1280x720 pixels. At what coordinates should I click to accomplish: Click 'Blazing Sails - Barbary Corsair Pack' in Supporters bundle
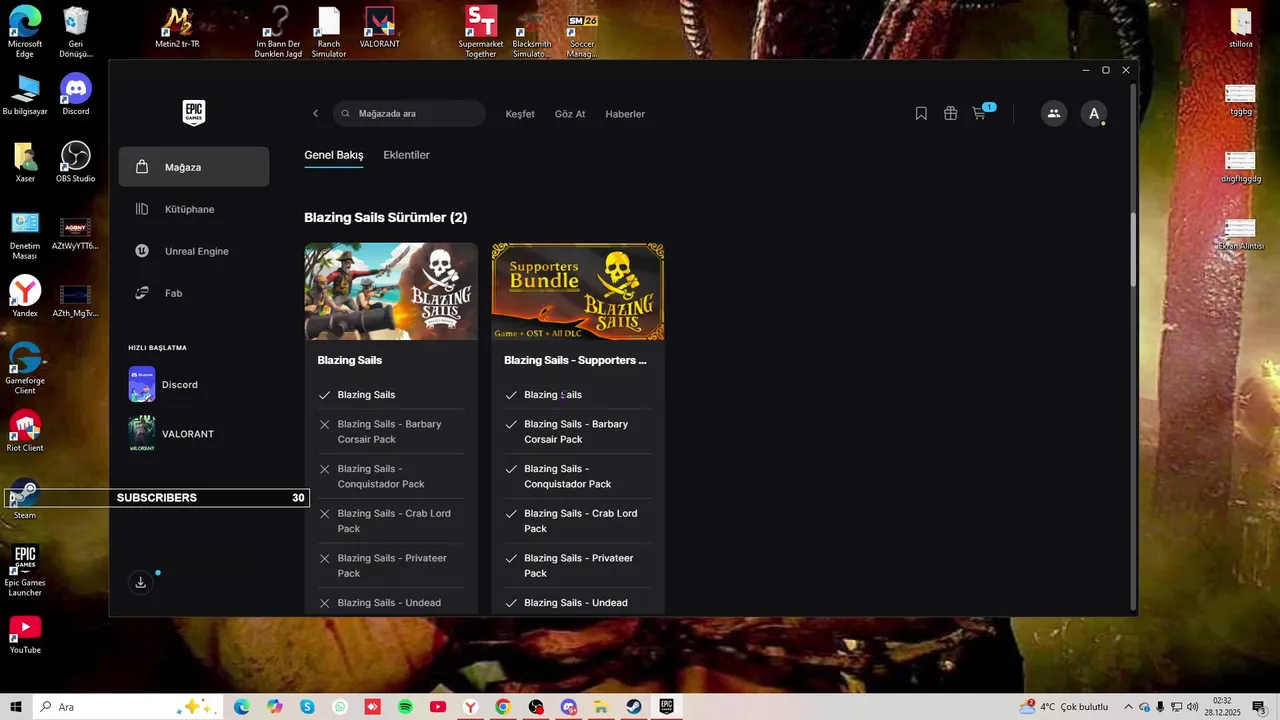coord(578,432)
